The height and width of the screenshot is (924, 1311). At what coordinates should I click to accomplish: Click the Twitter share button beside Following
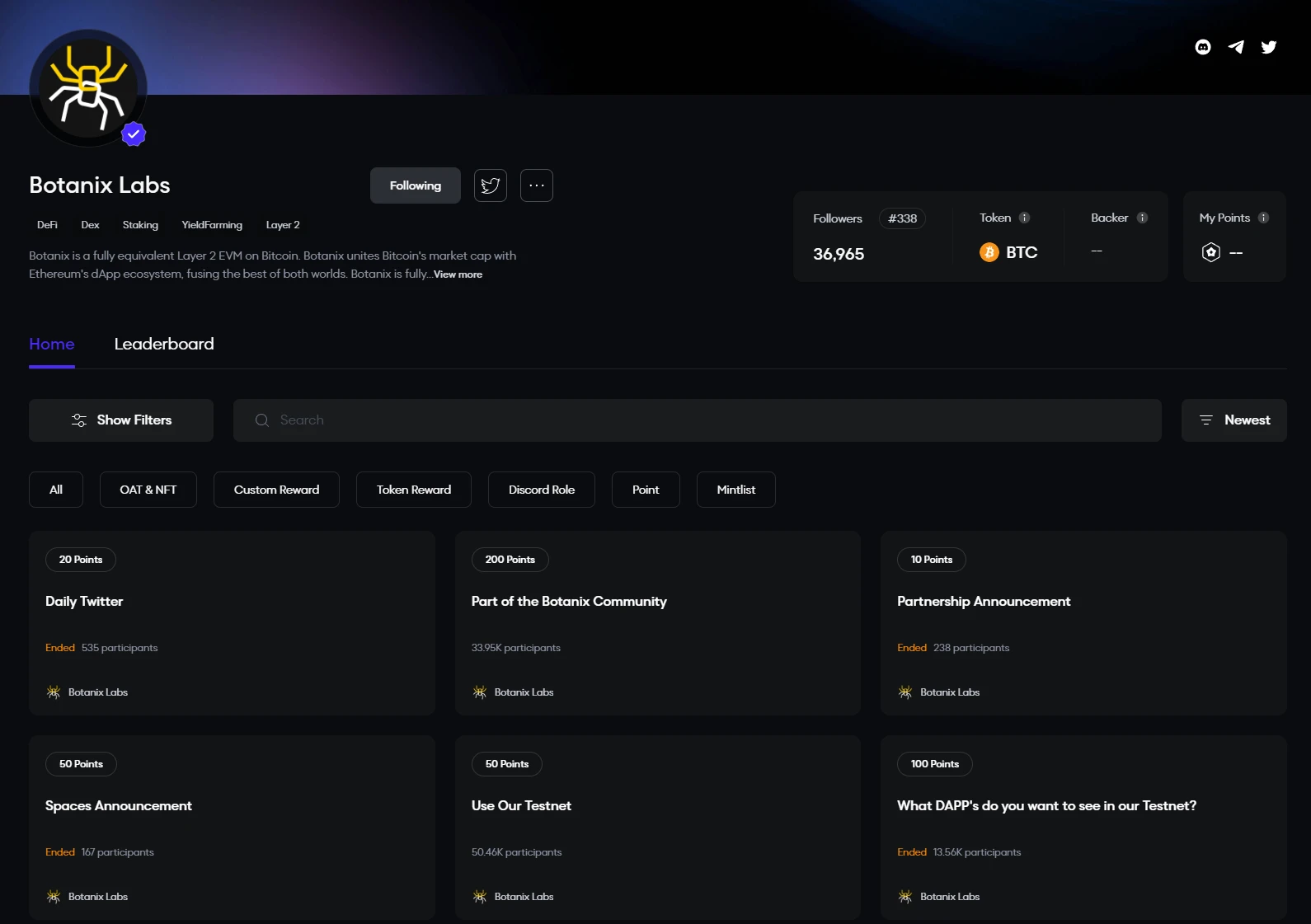491,185
